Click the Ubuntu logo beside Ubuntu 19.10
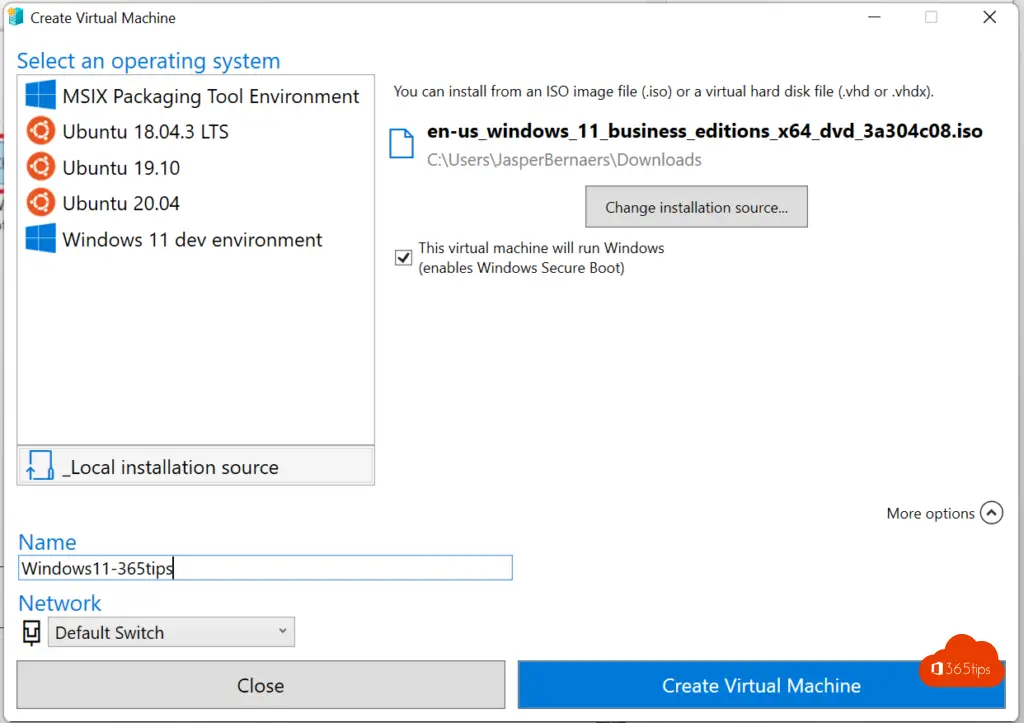Image resolution: width=1024 pixels, height=723 pixels. coord(40,167)
